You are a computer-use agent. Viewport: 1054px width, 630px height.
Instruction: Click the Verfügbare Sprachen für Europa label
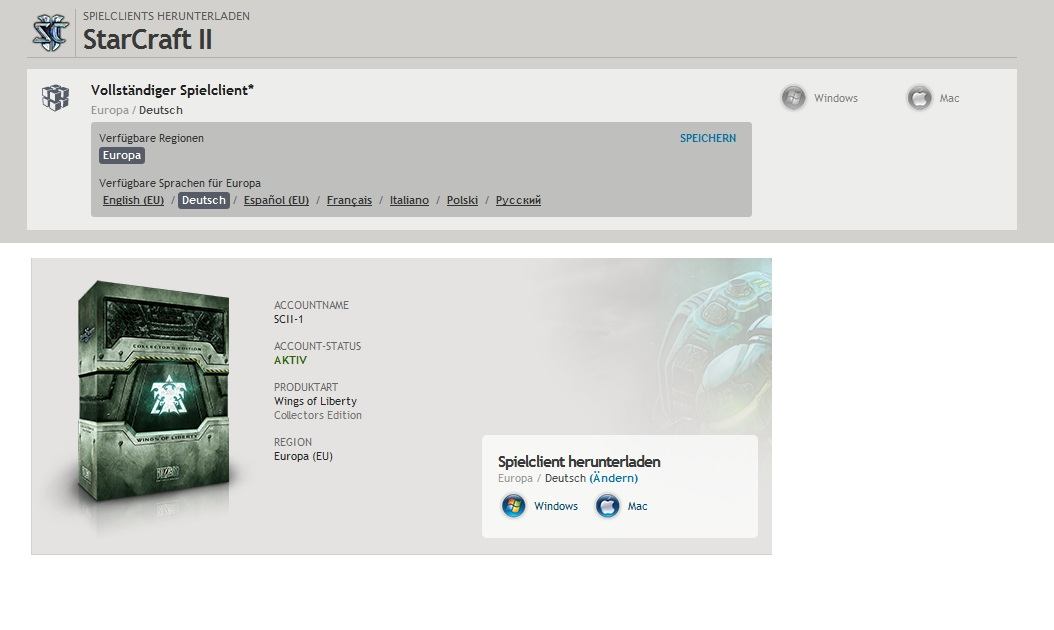point(180,183)
